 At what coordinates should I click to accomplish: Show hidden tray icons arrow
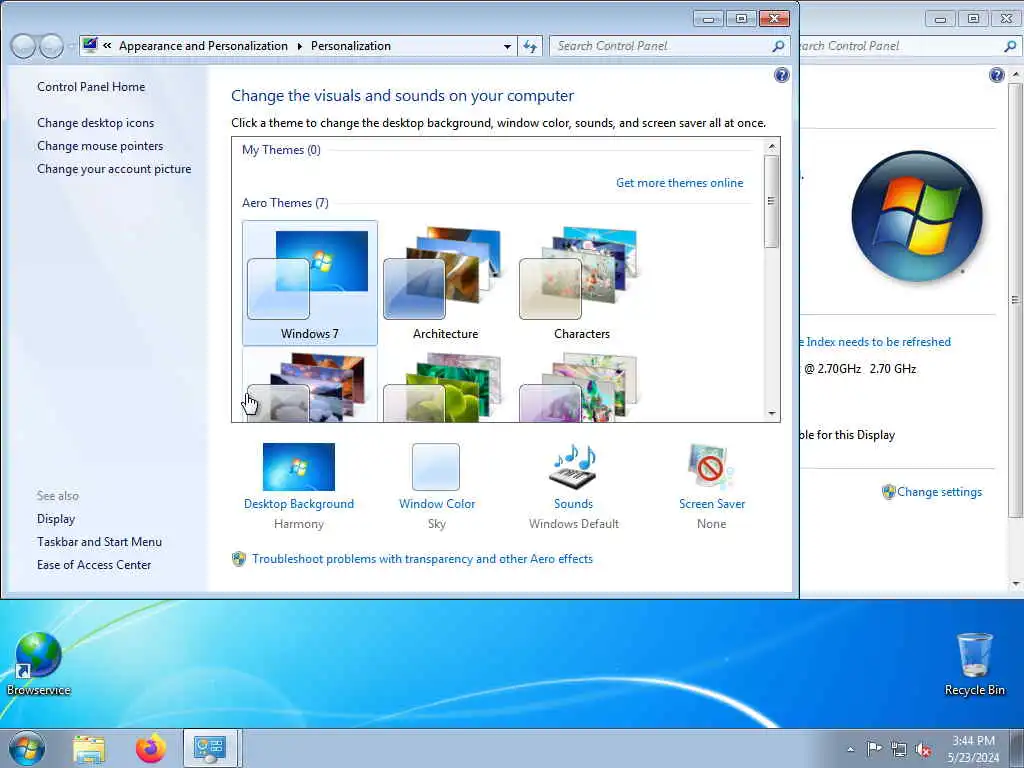(850, 750)
